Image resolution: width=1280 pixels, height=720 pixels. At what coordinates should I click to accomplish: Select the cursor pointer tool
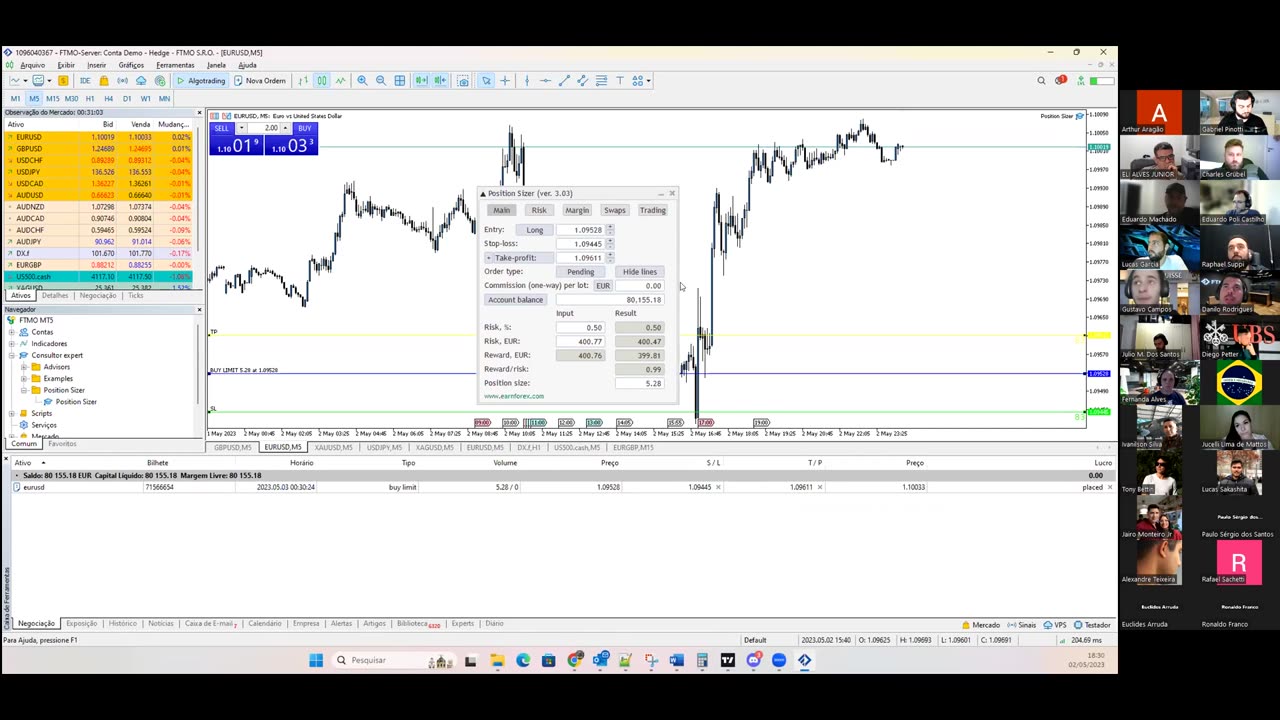click(486, 80)
